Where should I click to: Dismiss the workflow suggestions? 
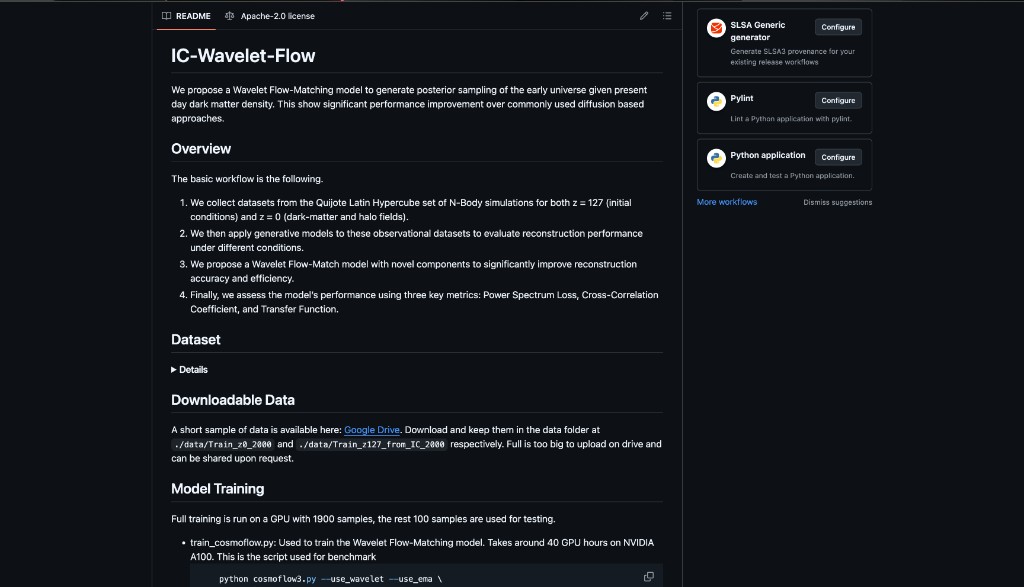(837, 202)
